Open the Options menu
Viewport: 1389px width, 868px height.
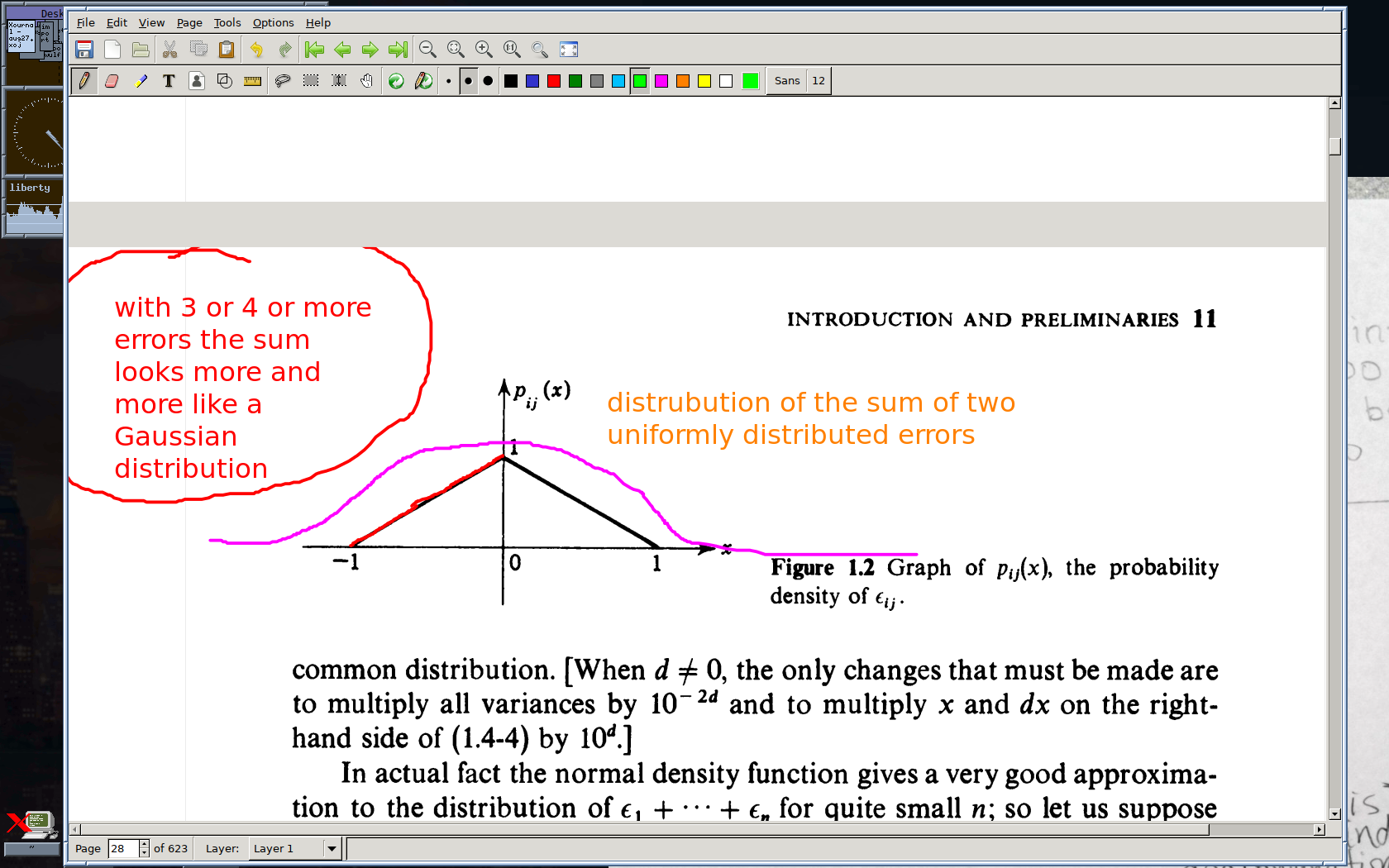(273, 22)
